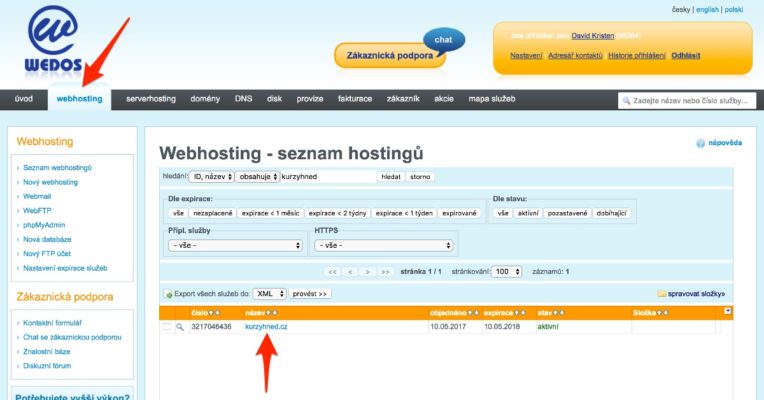Open the 'ID, název' search field dropdown
764x400 pixels.
211,177
